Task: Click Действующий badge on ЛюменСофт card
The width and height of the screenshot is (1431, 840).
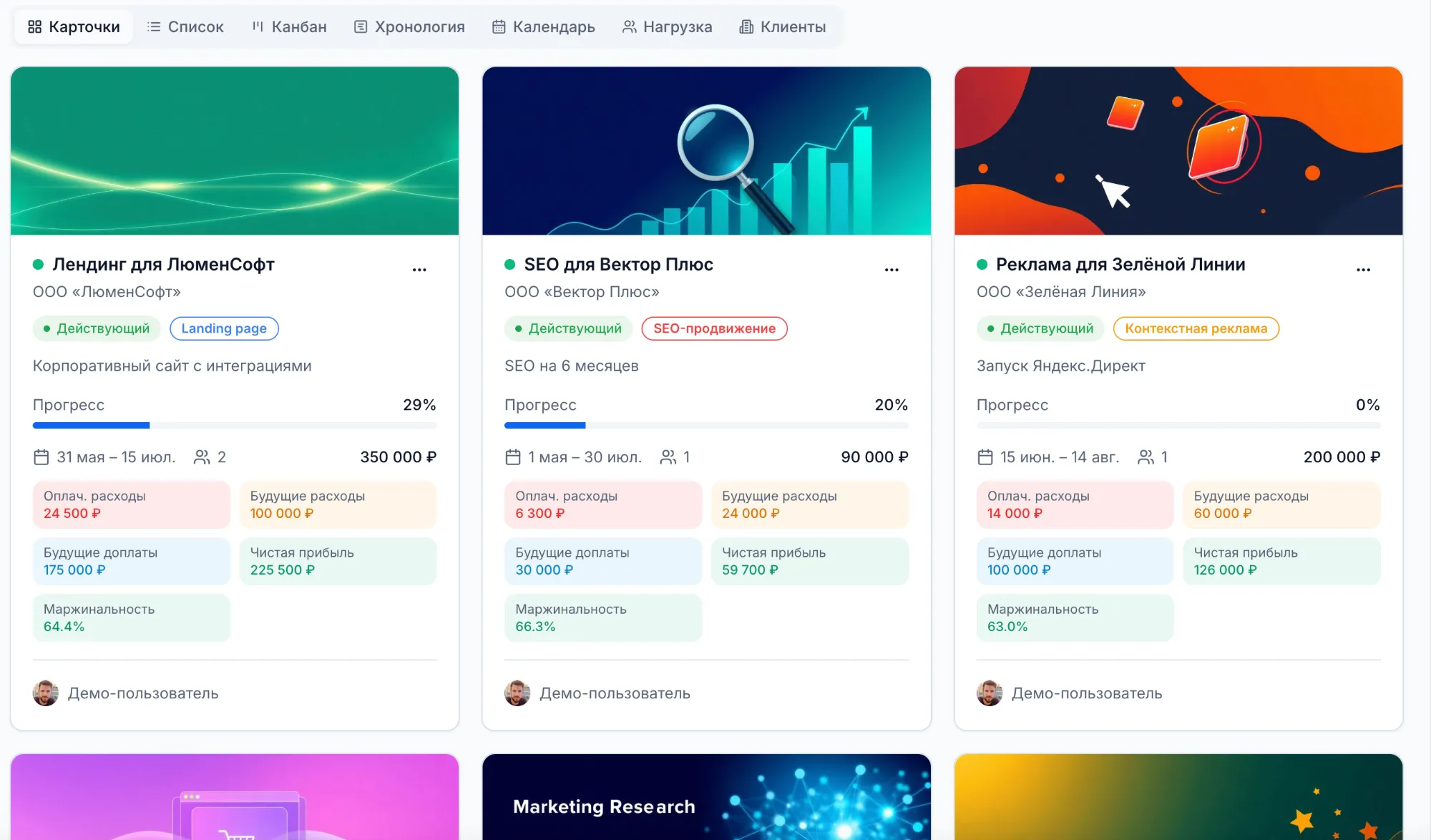Action: tap(97, 328)
